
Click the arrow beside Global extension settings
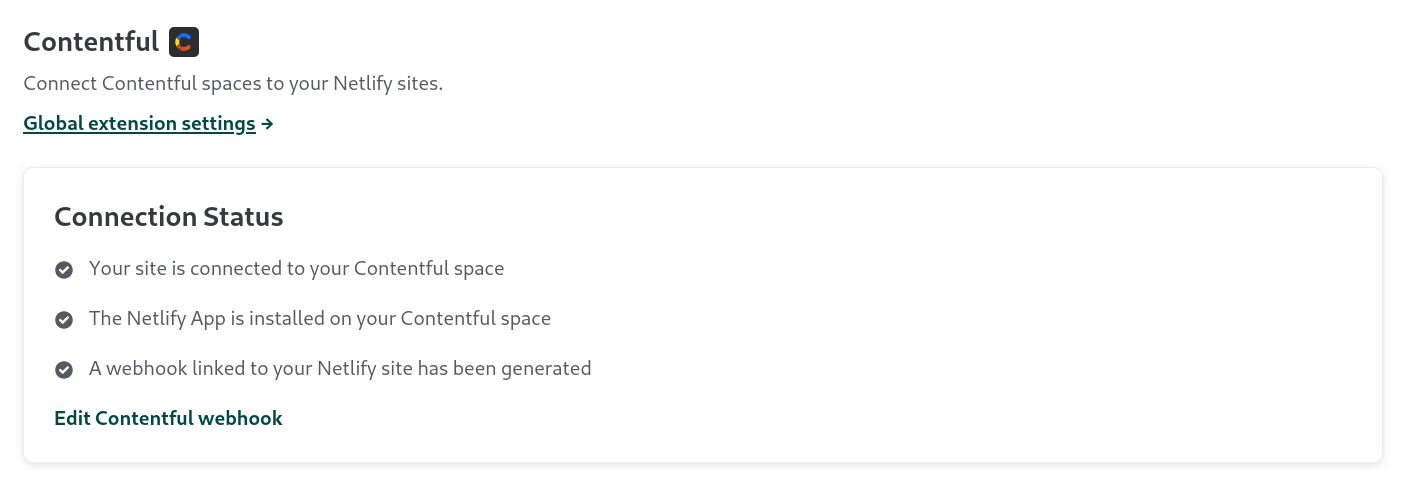(267, 124)
